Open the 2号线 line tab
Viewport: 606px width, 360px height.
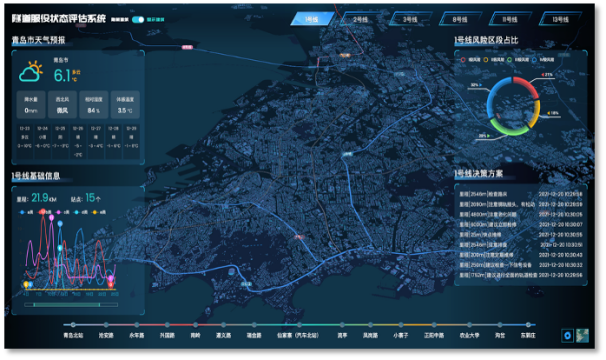(360, 19)
